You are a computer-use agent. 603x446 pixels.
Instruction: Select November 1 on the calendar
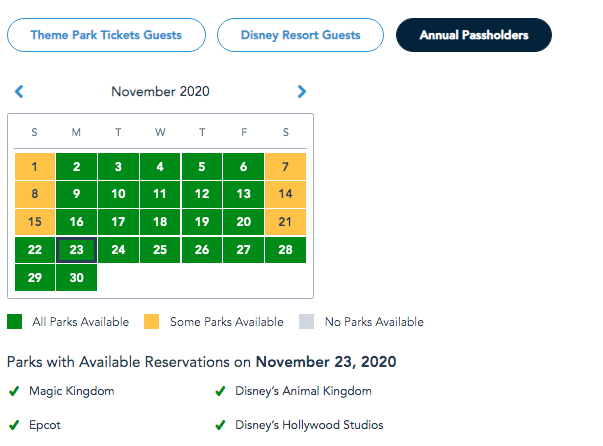pos(35,167)
